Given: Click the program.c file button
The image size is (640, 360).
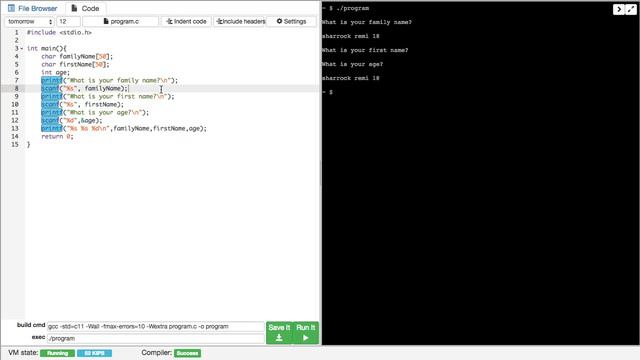Looking at the screenshot, I should tap(121, 21).
